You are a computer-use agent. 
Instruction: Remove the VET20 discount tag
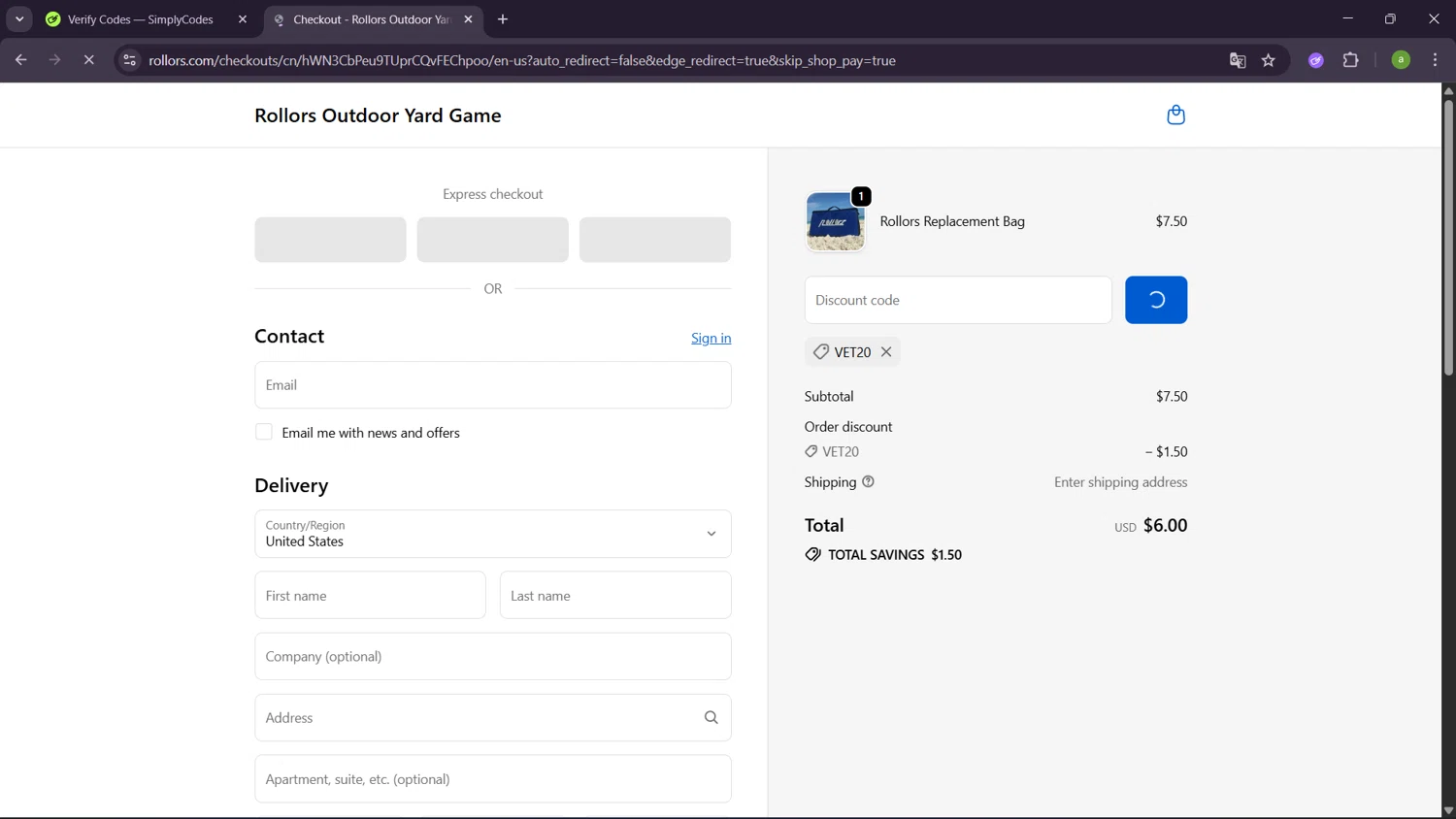click(x=886, y=351)
